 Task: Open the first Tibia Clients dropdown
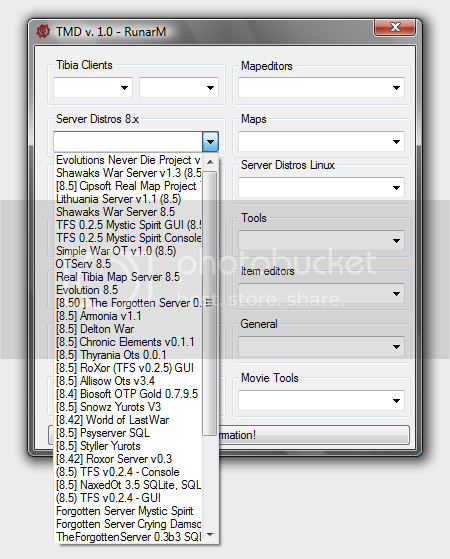93,87
